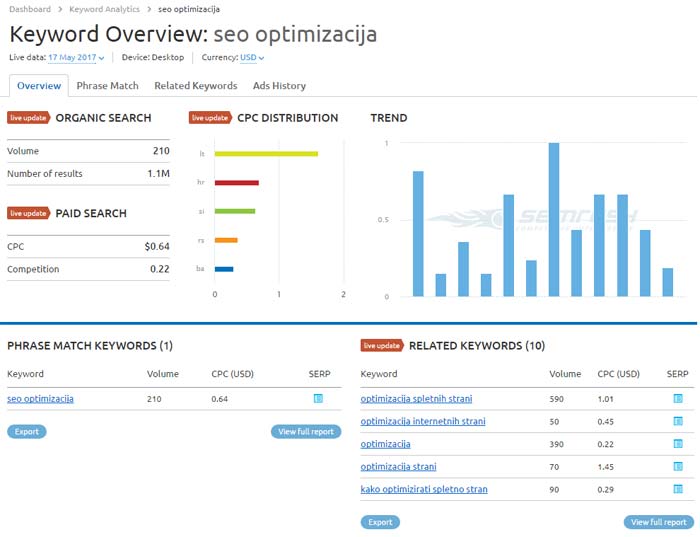Click the CPC value $0.64
The width and height of the screenshot is (700, 537).
157,246
